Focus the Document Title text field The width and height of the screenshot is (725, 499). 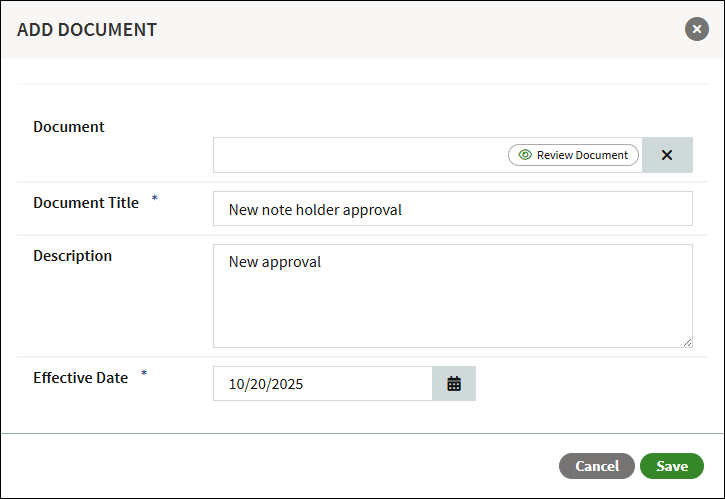click(452, 209)
